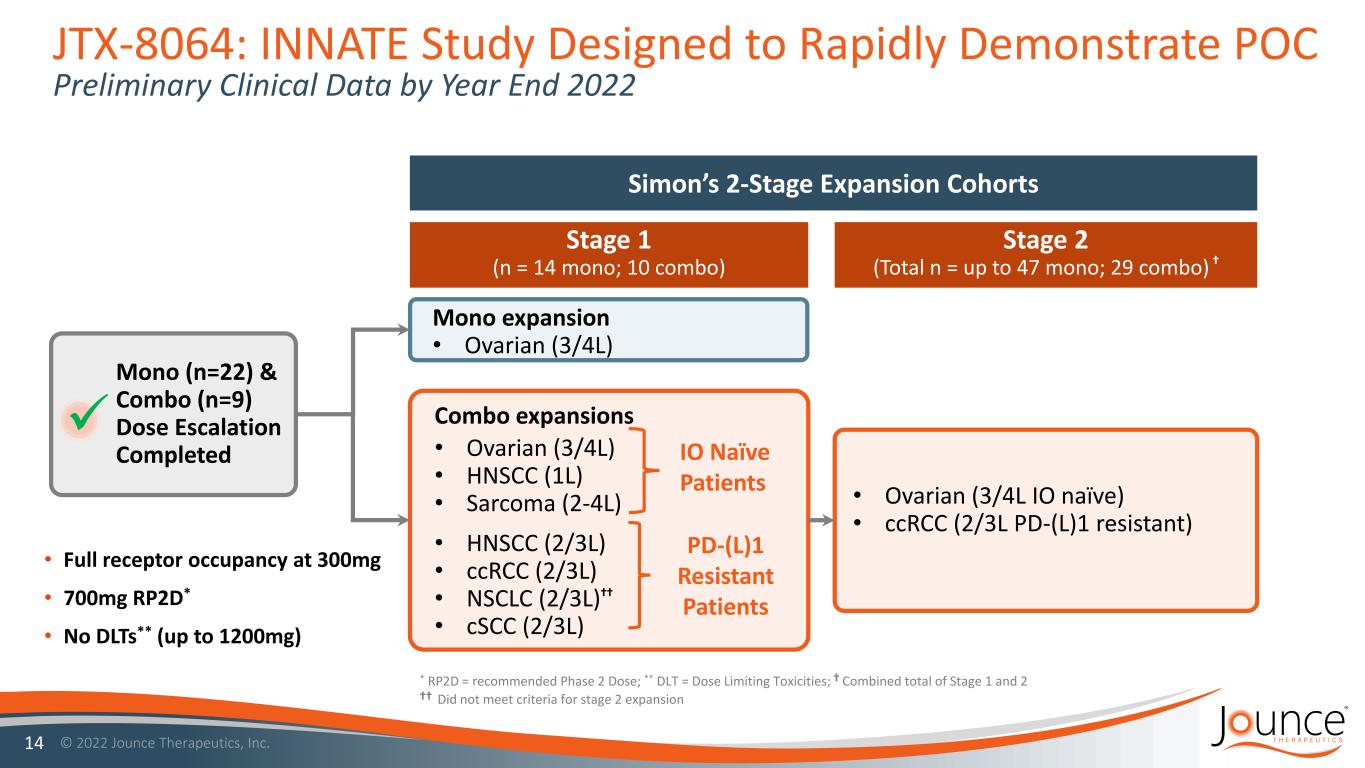Select the 'cSCC (2/3L)' bullet
The image size is (1365, 768).
click(x=527, y=625)
